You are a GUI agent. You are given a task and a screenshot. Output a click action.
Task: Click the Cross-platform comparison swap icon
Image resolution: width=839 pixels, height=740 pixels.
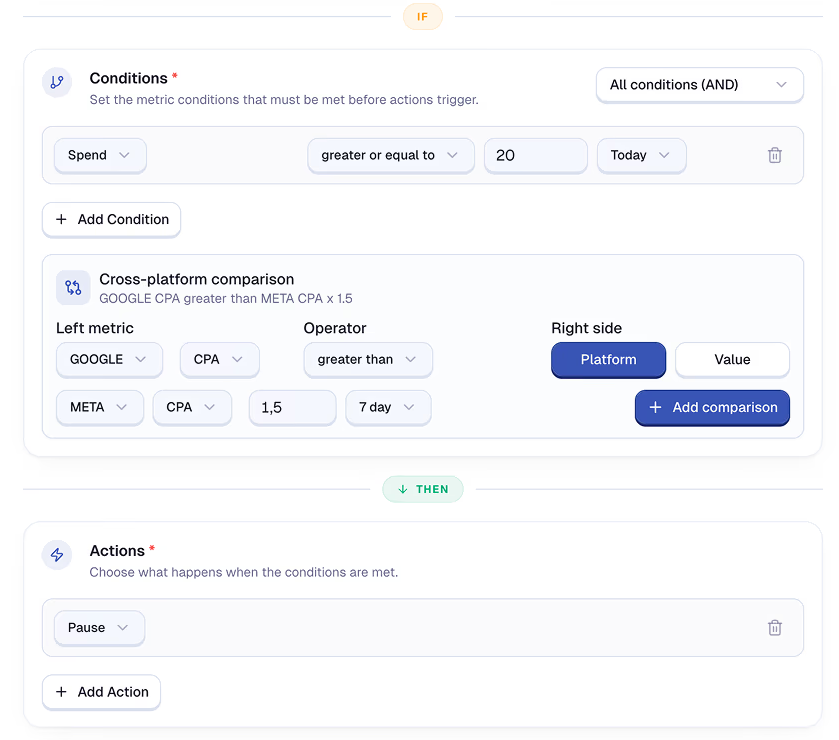pos(73,288)
